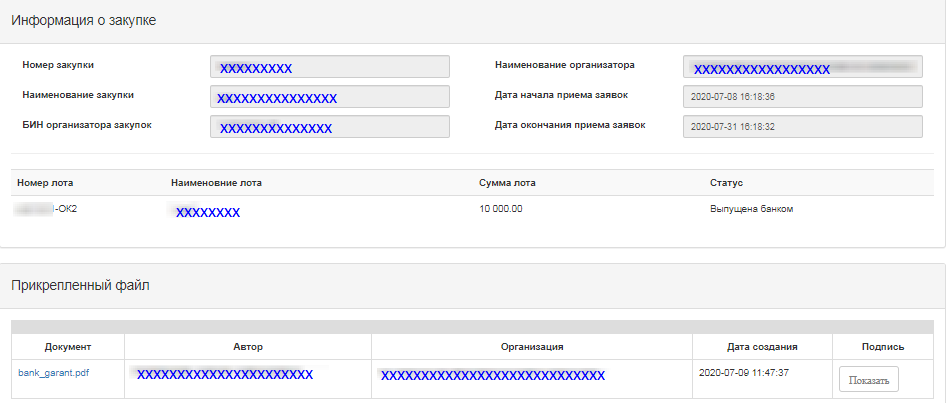Image resolution: width=946 pixels, height=403 pixels.
Task: Click the Номер закупки input field
Action: [x=330, y=67]
